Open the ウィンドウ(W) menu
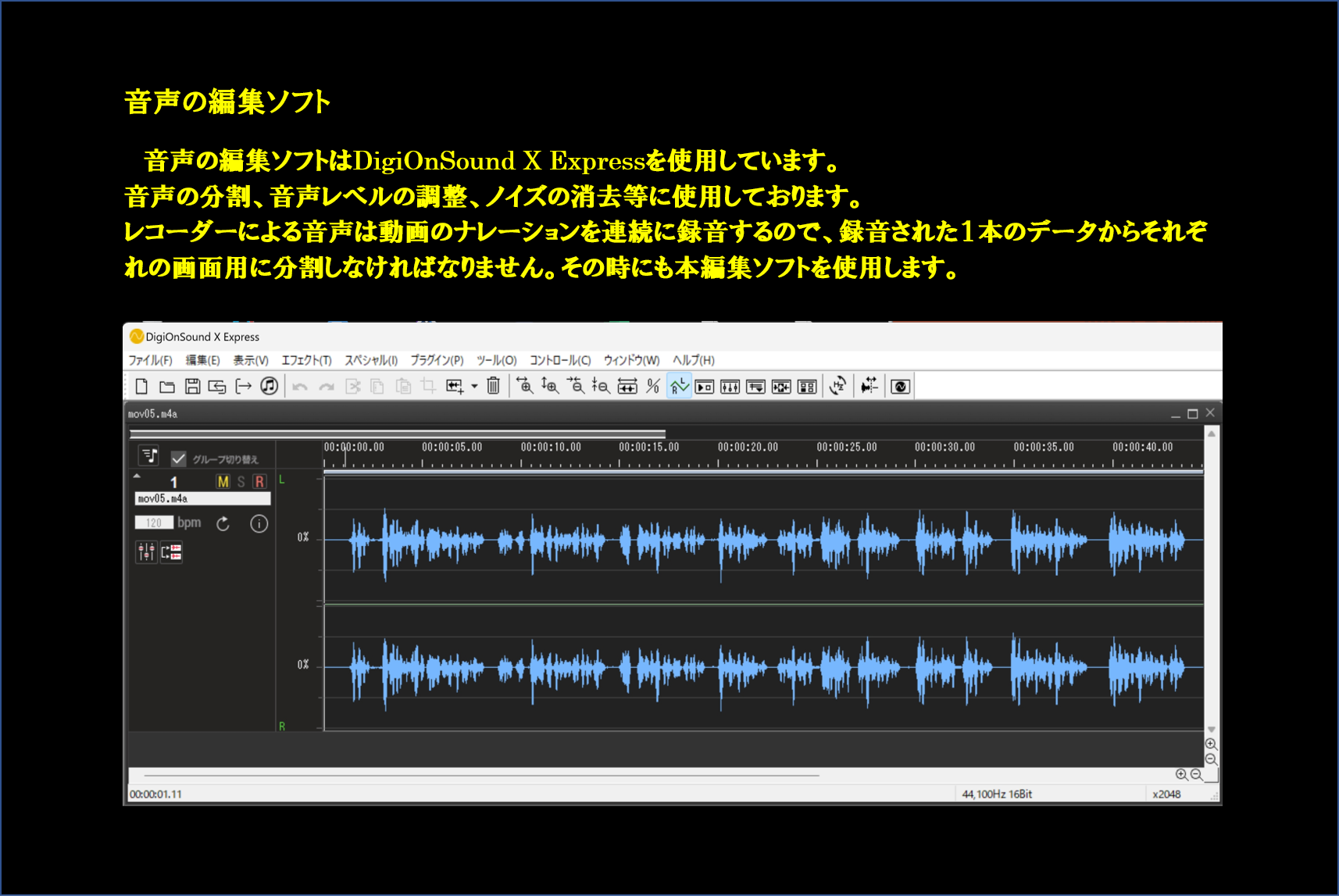 tap(631, 360)
